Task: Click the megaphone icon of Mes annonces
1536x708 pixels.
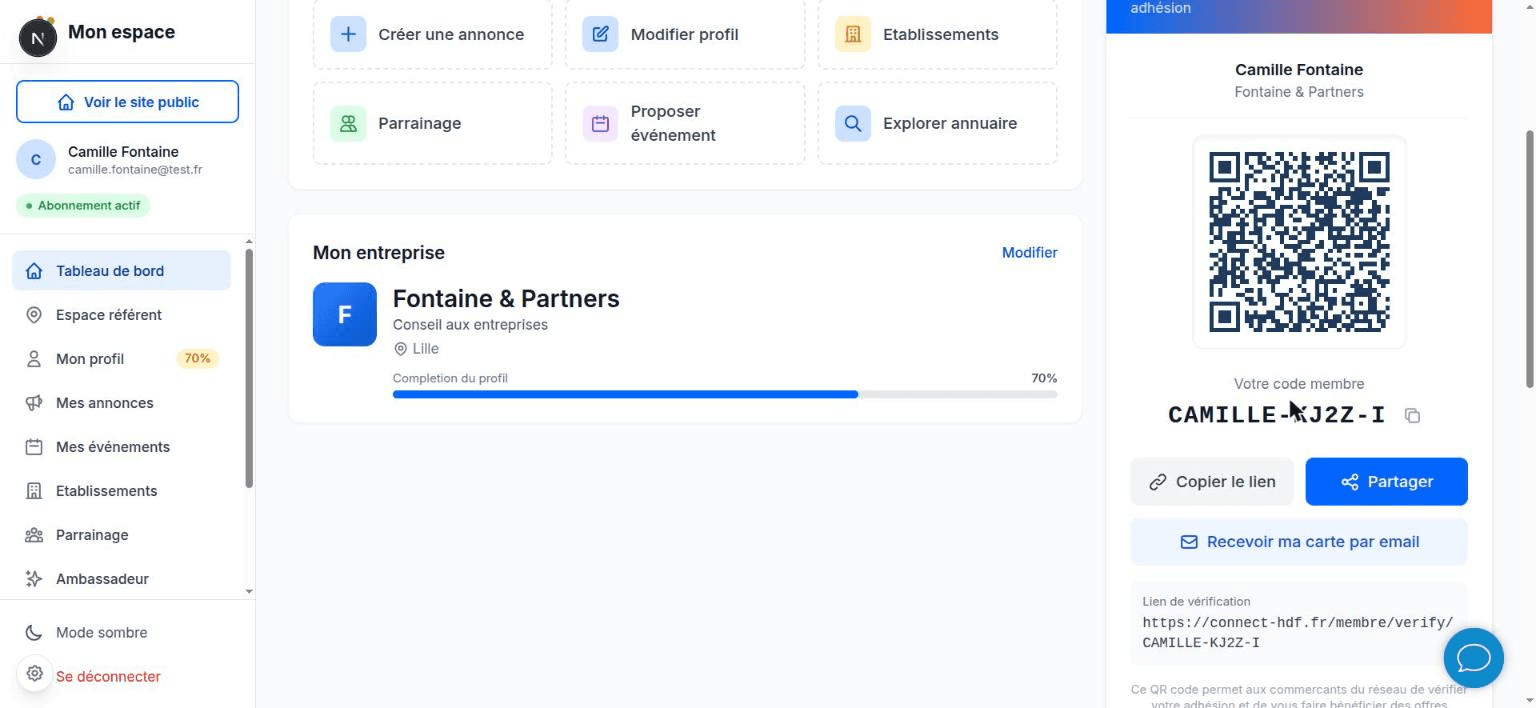Action: [x=34, y=403]
